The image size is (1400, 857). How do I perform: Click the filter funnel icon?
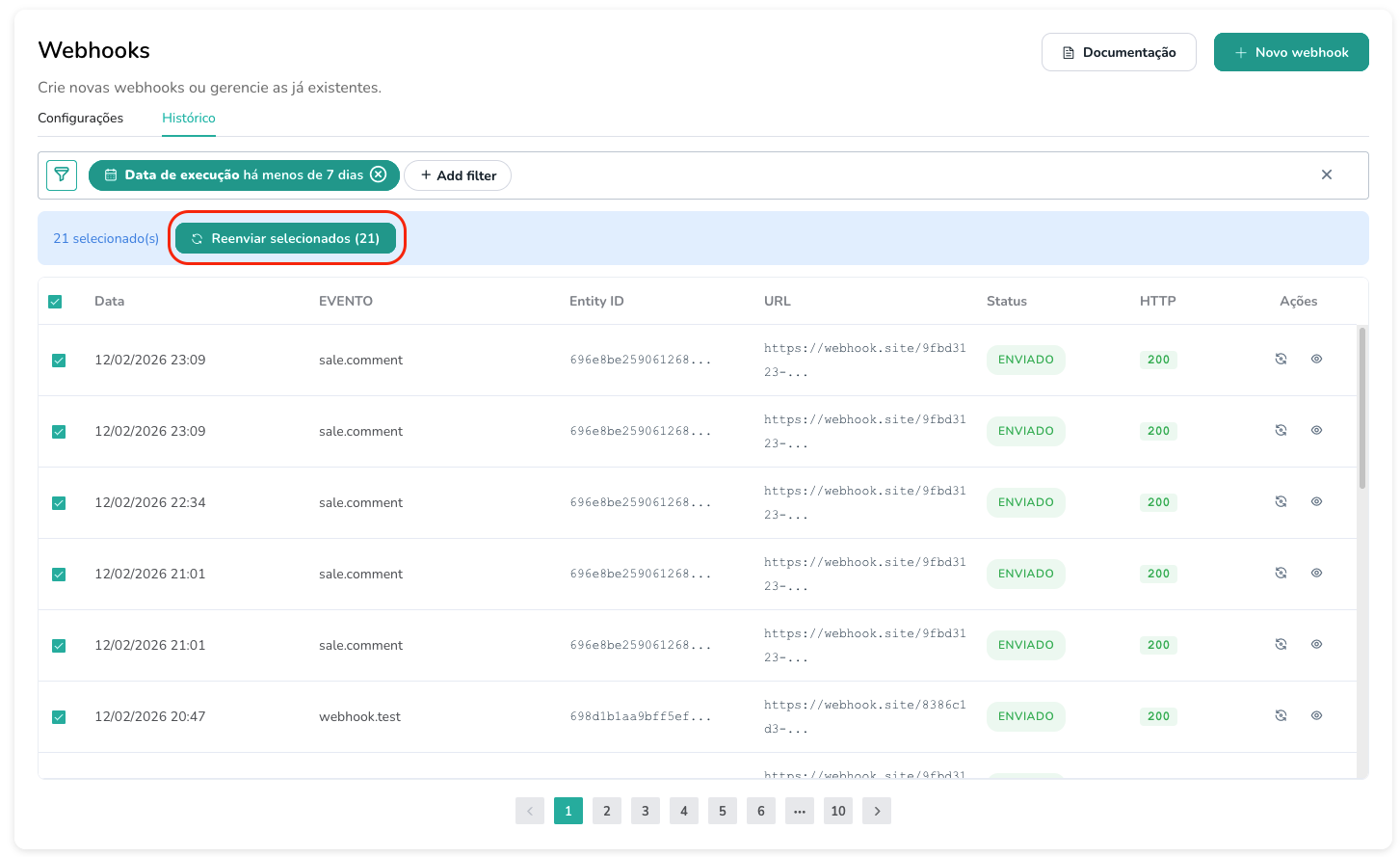click(x=61, y=175)
